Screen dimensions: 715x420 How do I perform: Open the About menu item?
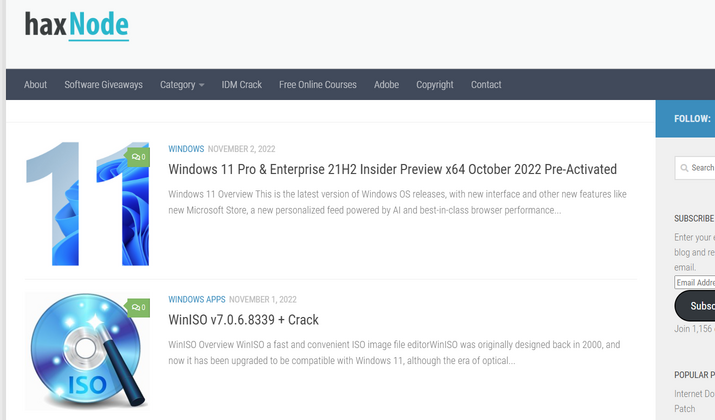pyautogui.click(x=35, y=85)
